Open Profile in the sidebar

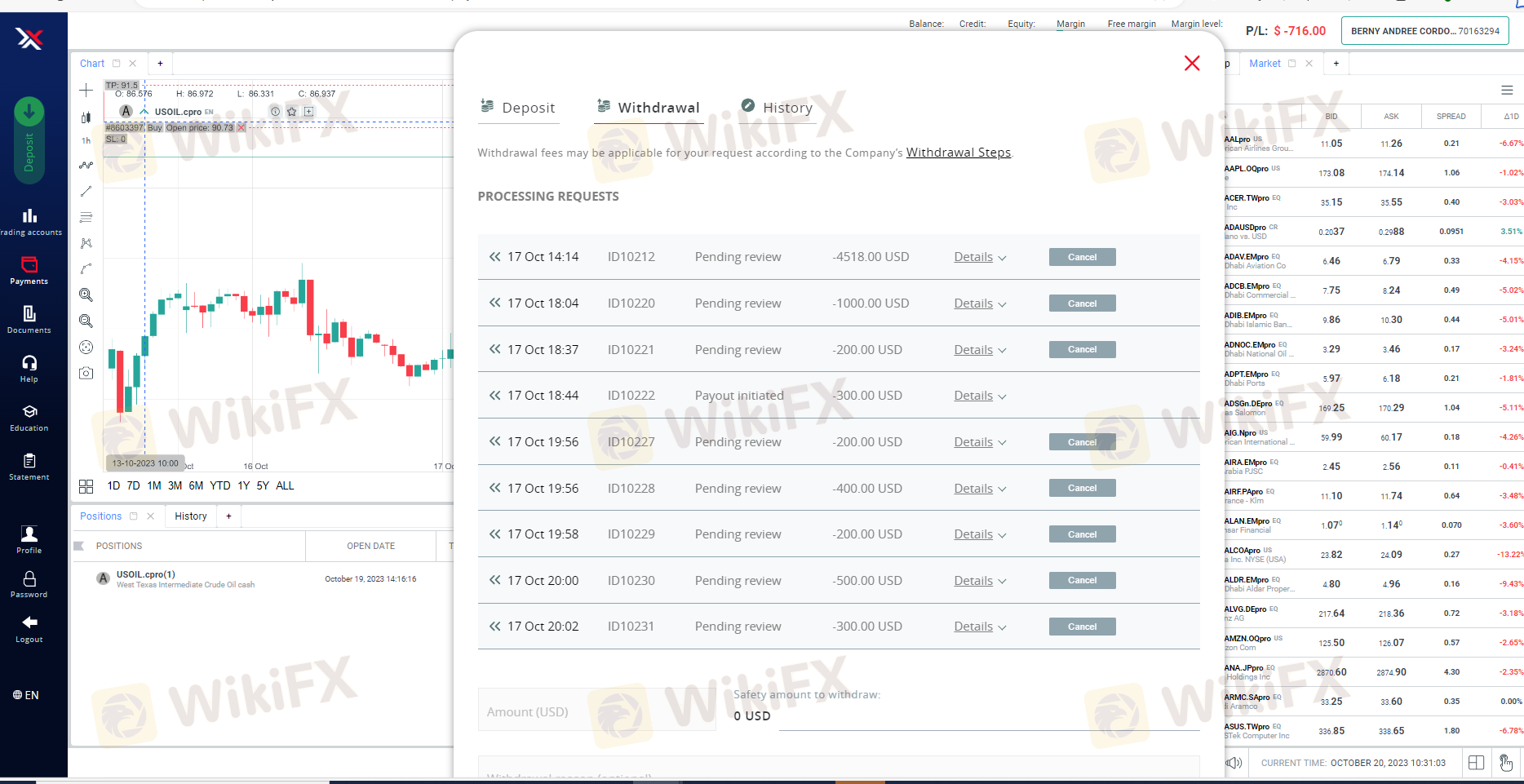[x=29, y=540]
